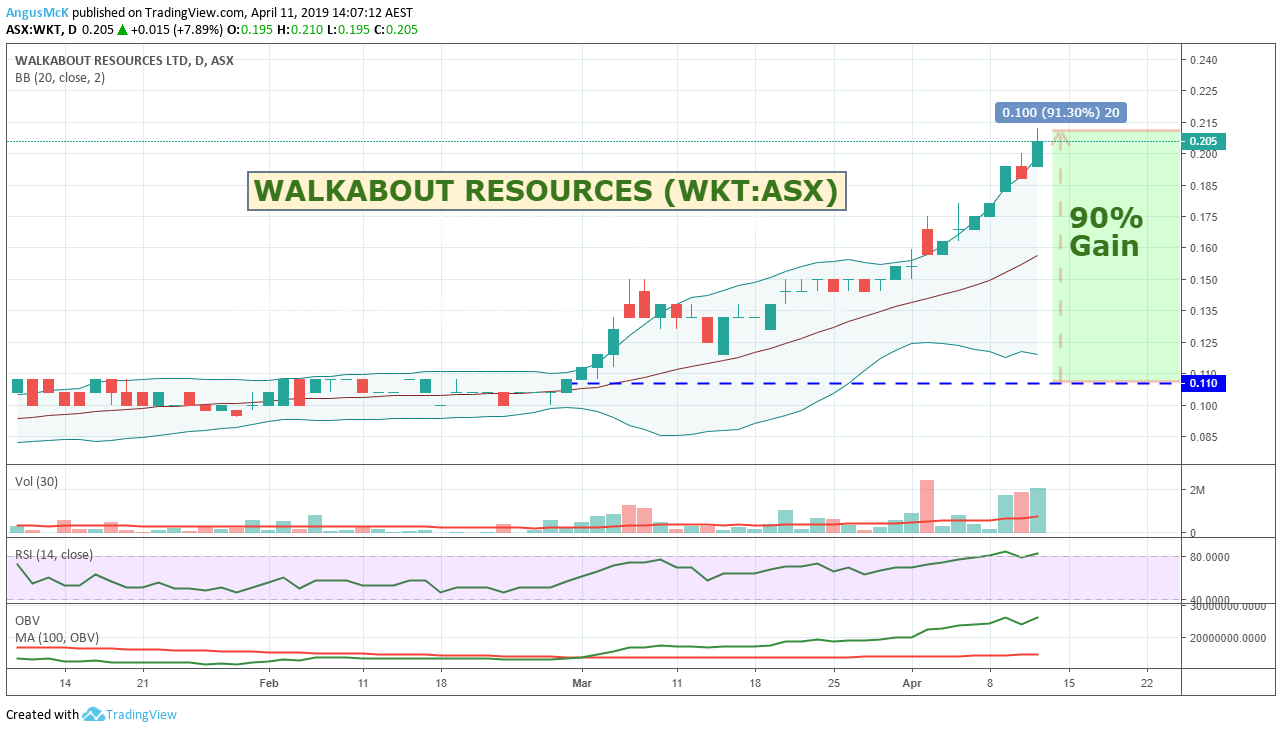The height and width of the screenshot is (732, 1282).
Task: Click the 2M volume axis label
Action: click(x=1196, y=490)
